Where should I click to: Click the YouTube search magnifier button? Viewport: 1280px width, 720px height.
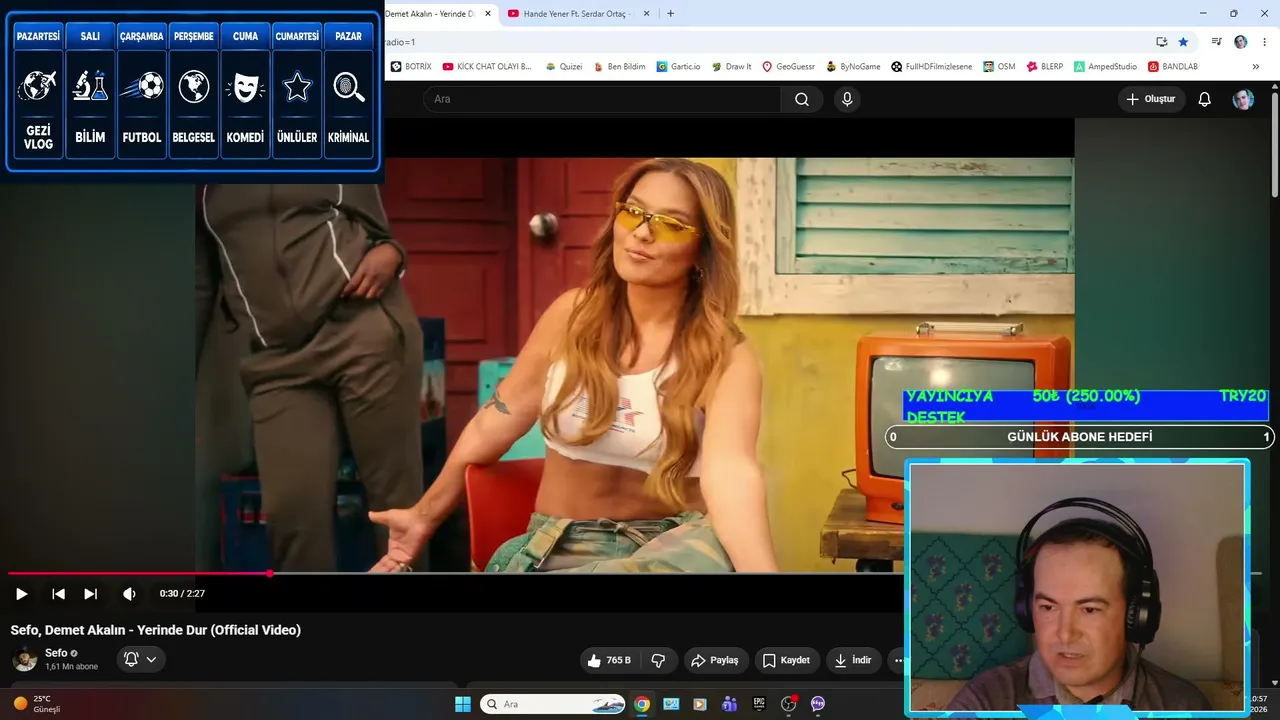pos(802,99)
